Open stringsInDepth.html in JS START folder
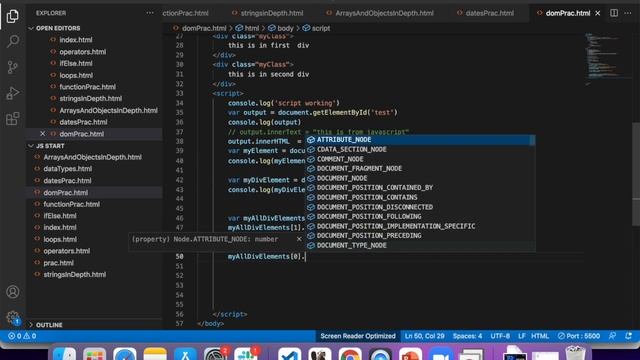Screen dimensions: 640x360 click(75, 274)
